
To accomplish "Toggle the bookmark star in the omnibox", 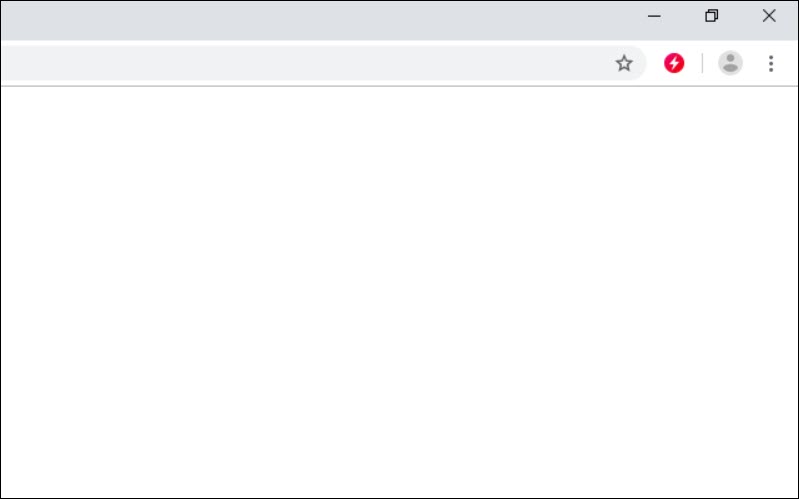I will point(624,64).
